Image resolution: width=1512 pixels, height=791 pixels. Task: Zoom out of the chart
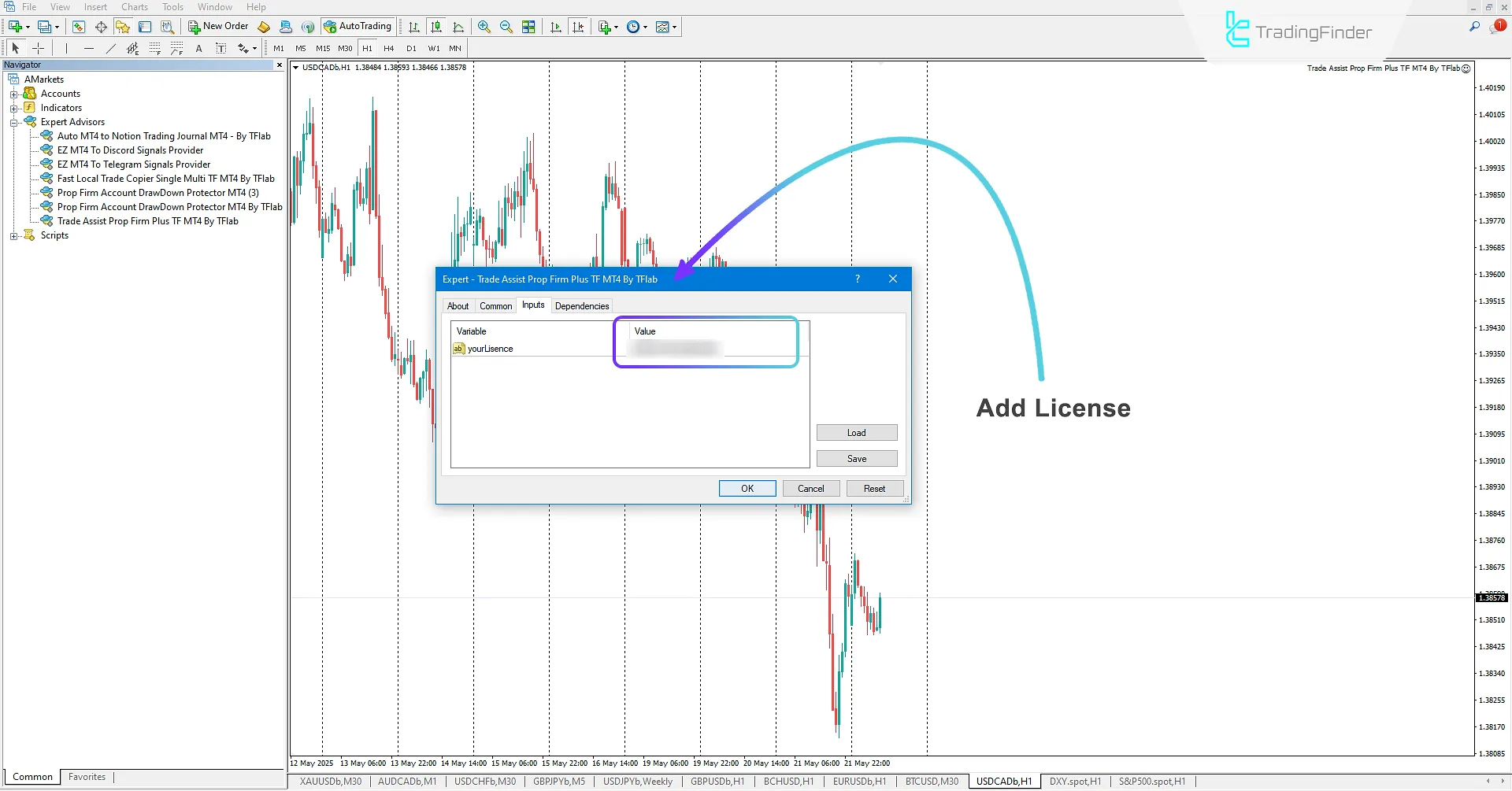tap(506, 26)
